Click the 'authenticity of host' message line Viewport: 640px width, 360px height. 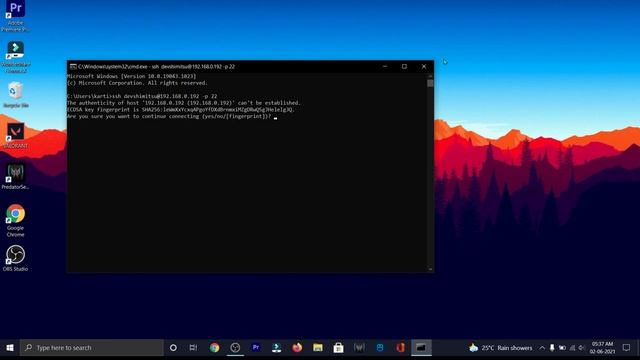184,103
